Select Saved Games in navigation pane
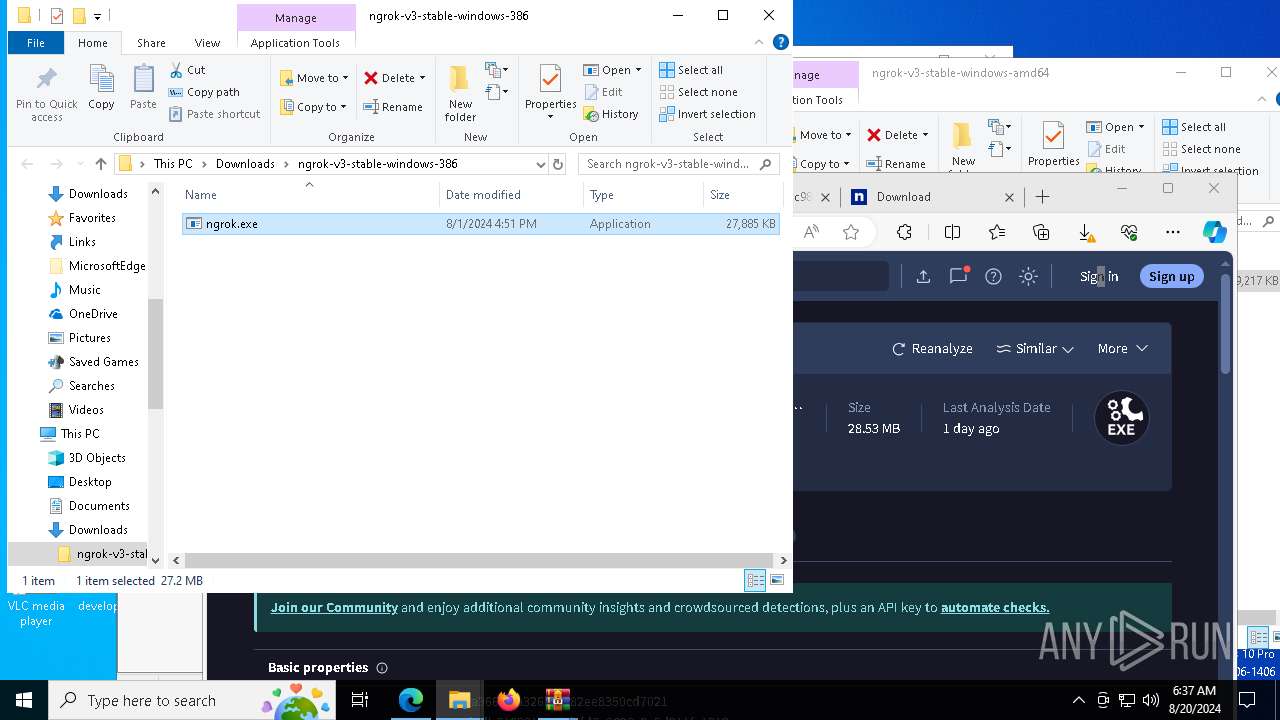The height and width of the screenshot is (720, 1280). point(103,362)
